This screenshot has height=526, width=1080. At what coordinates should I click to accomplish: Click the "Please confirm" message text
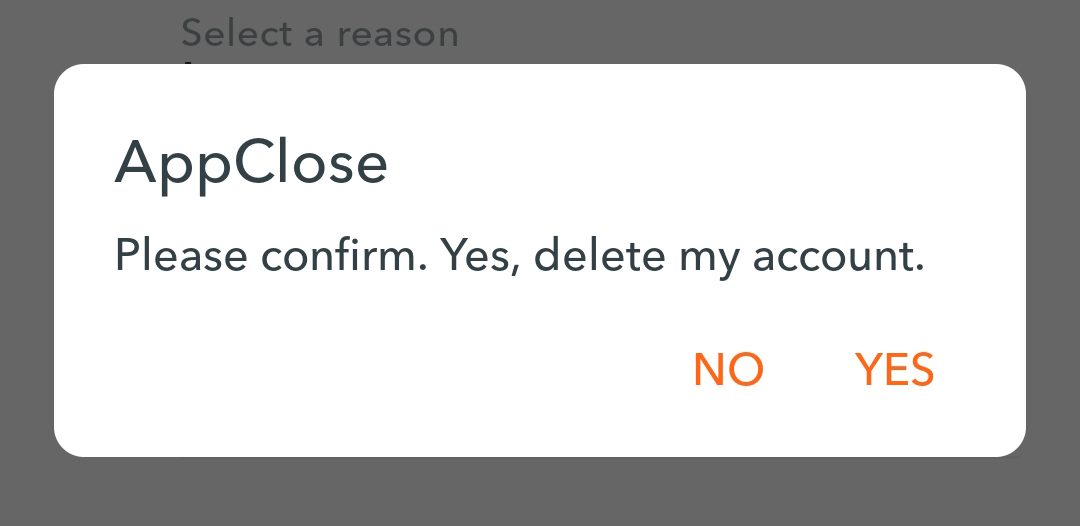[x=519, y=255]
